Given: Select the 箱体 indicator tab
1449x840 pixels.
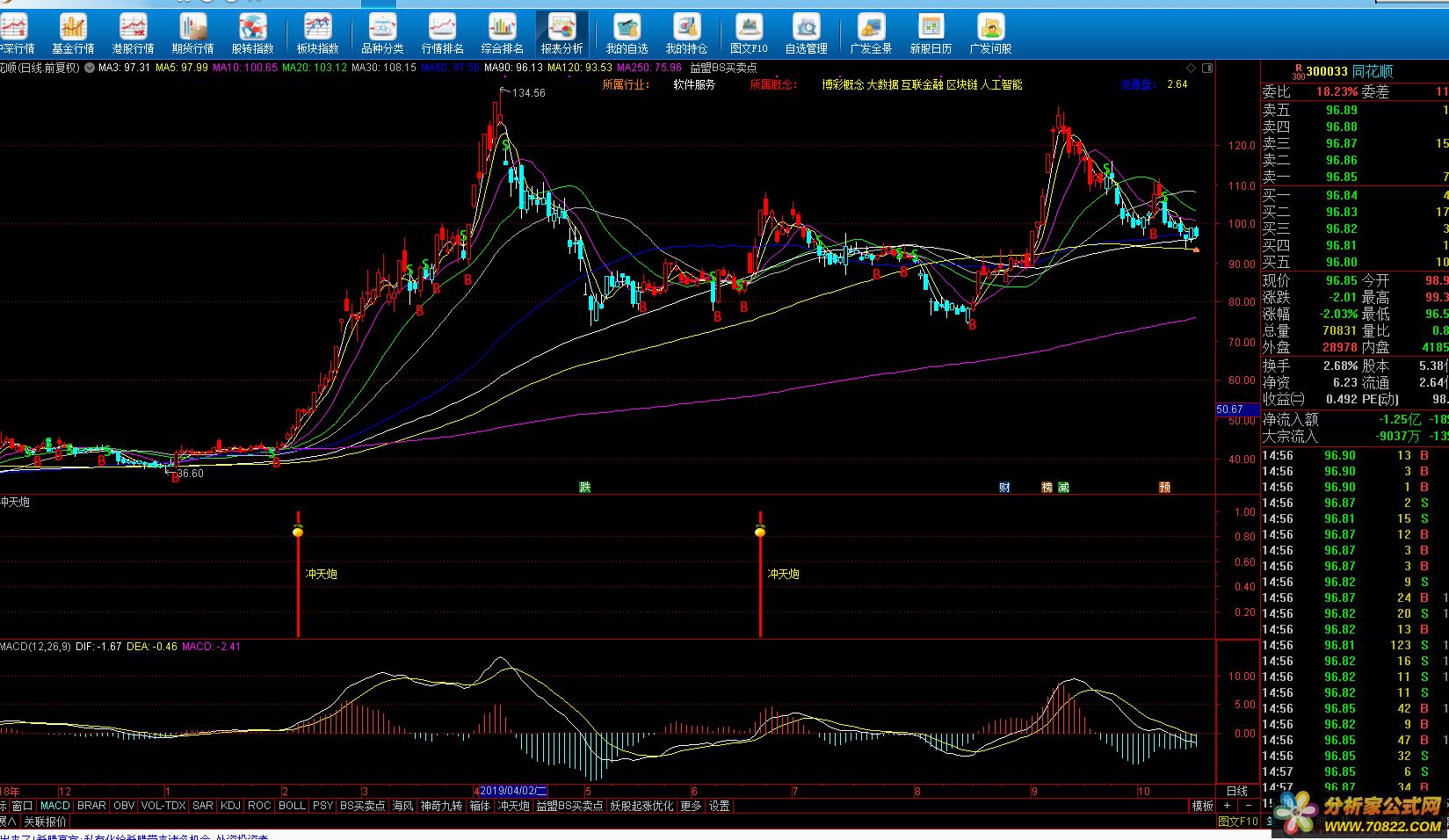Looking at the screenshot, I should coord(480,806).
